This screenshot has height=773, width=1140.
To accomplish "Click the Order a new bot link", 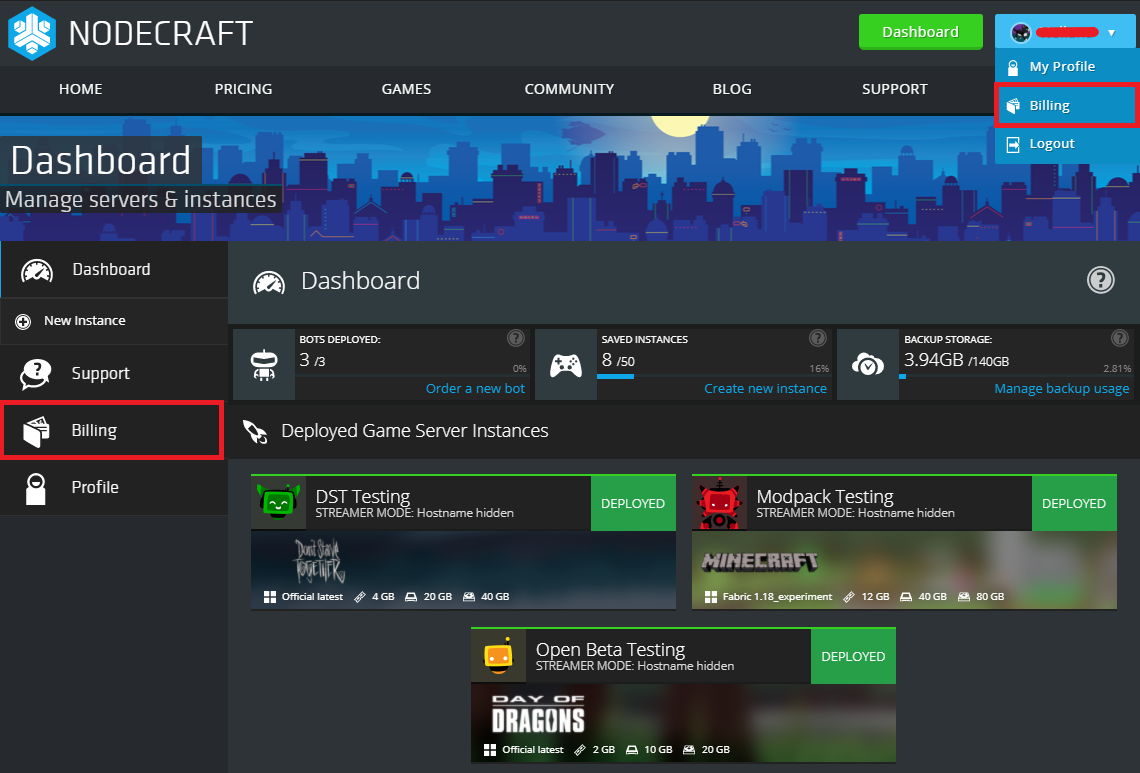I will (x=475, y=389).
